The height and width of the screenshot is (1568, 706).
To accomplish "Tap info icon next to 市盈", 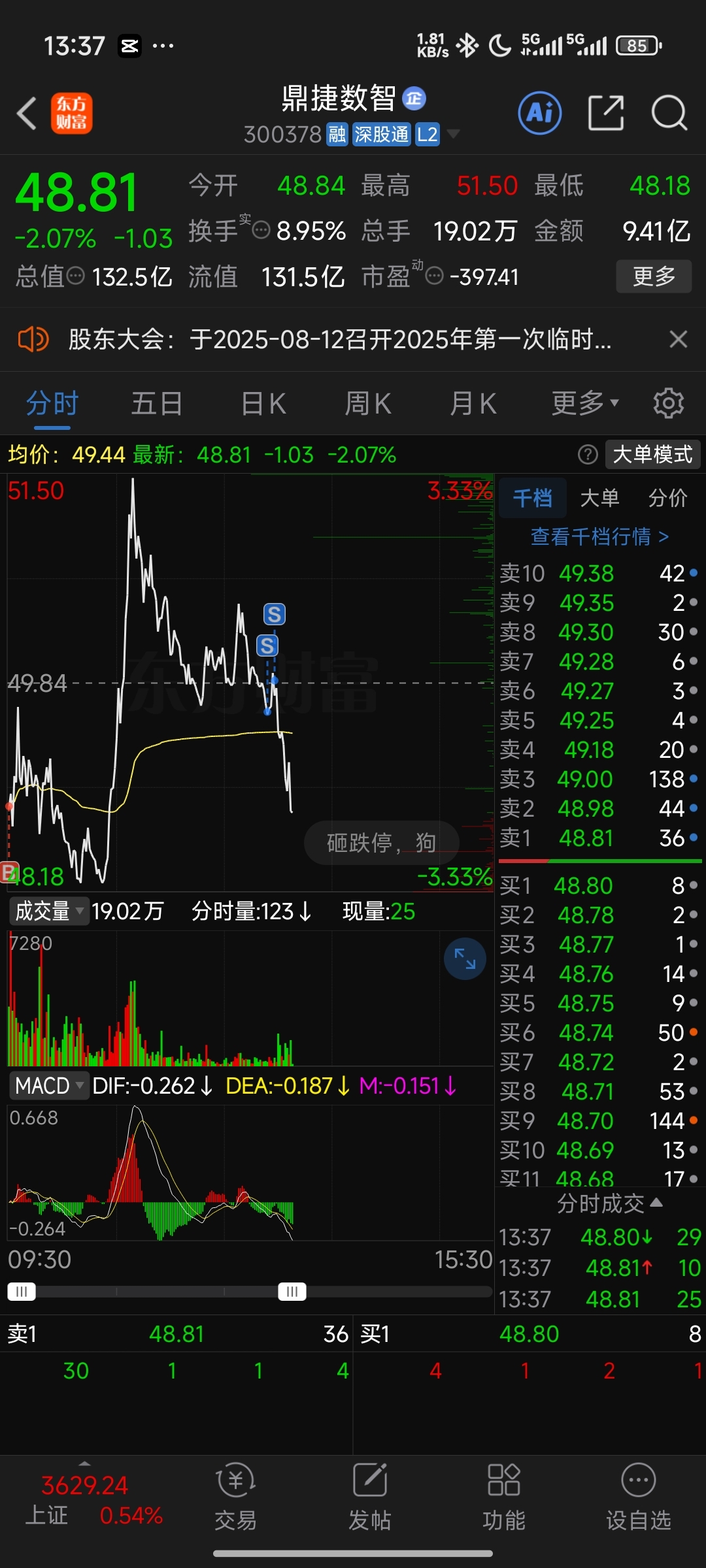I will (x=435, y=276).
